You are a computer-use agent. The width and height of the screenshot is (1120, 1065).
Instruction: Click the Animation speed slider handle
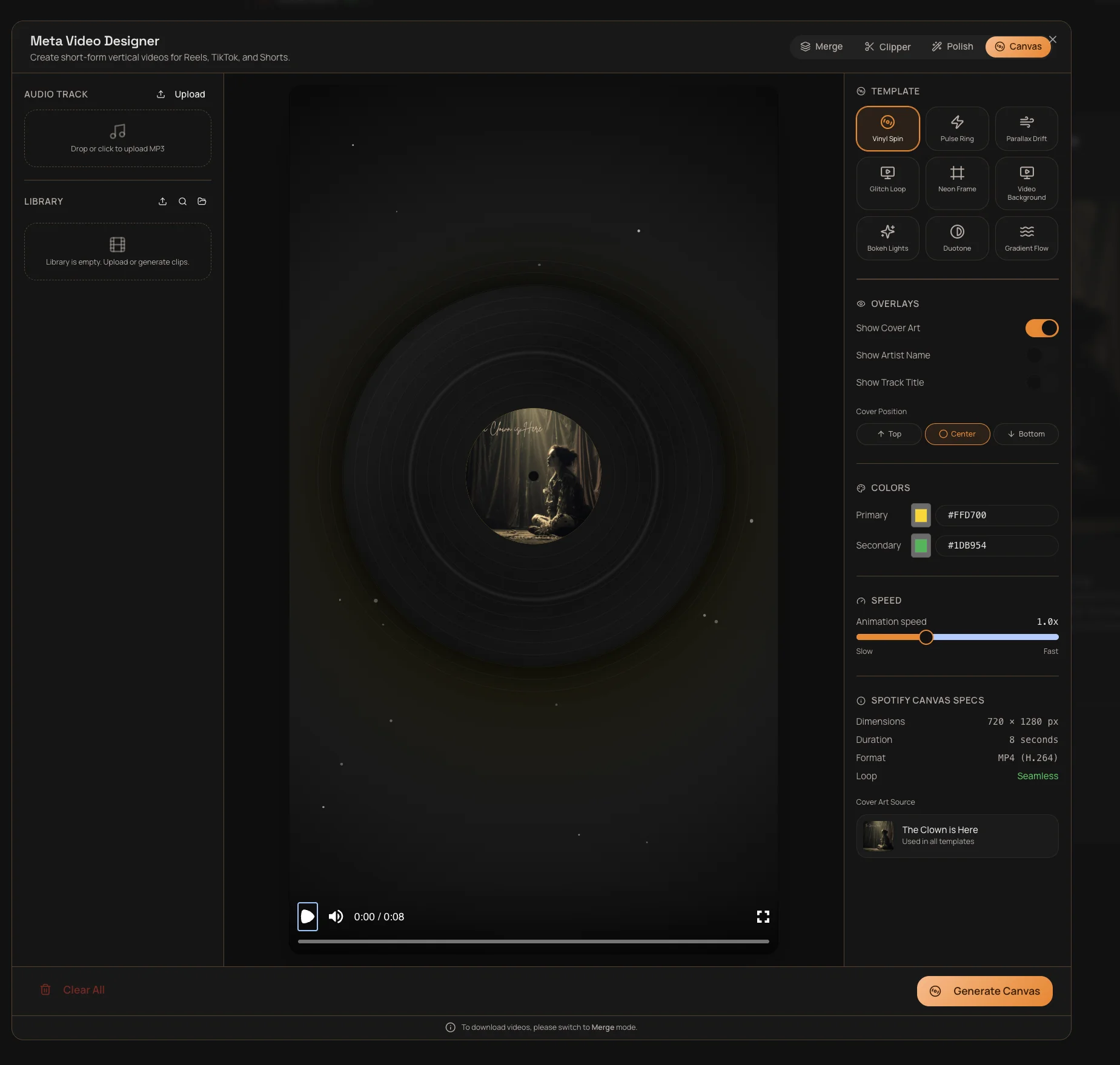click(x=926, y=637)
